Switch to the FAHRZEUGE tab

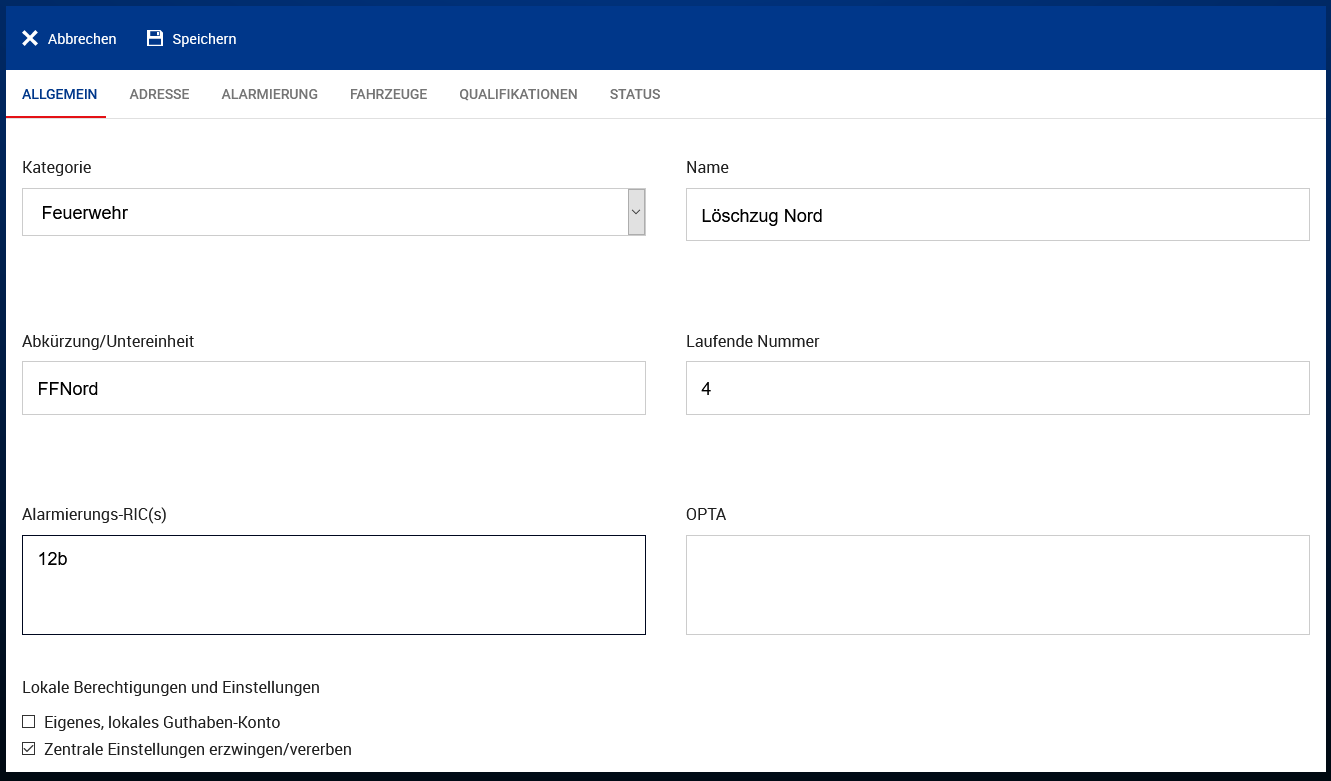click(x=389, y=94)
